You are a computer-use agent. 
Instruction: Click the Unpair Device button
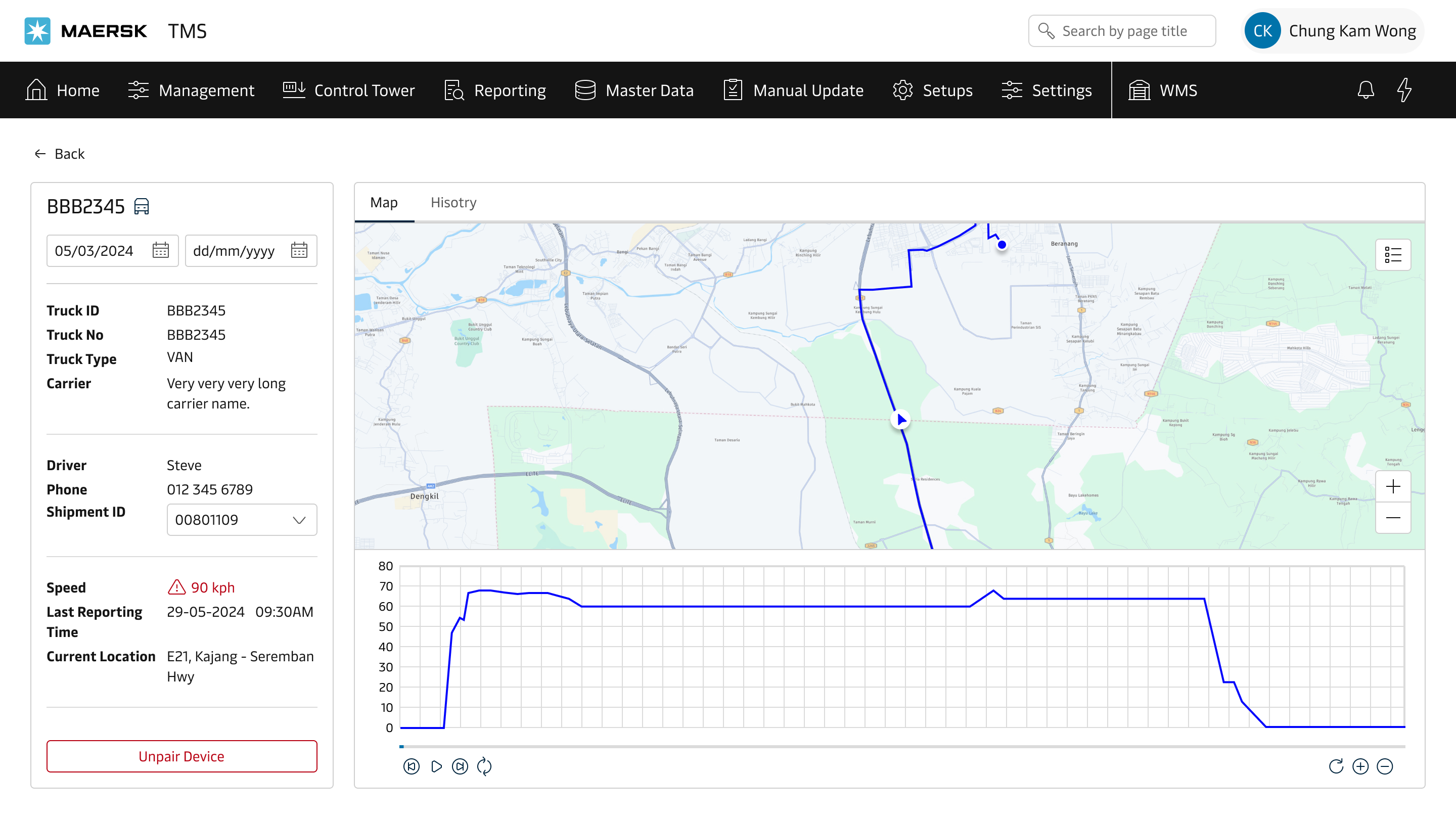pyautogui.click(x=181, y=756)
